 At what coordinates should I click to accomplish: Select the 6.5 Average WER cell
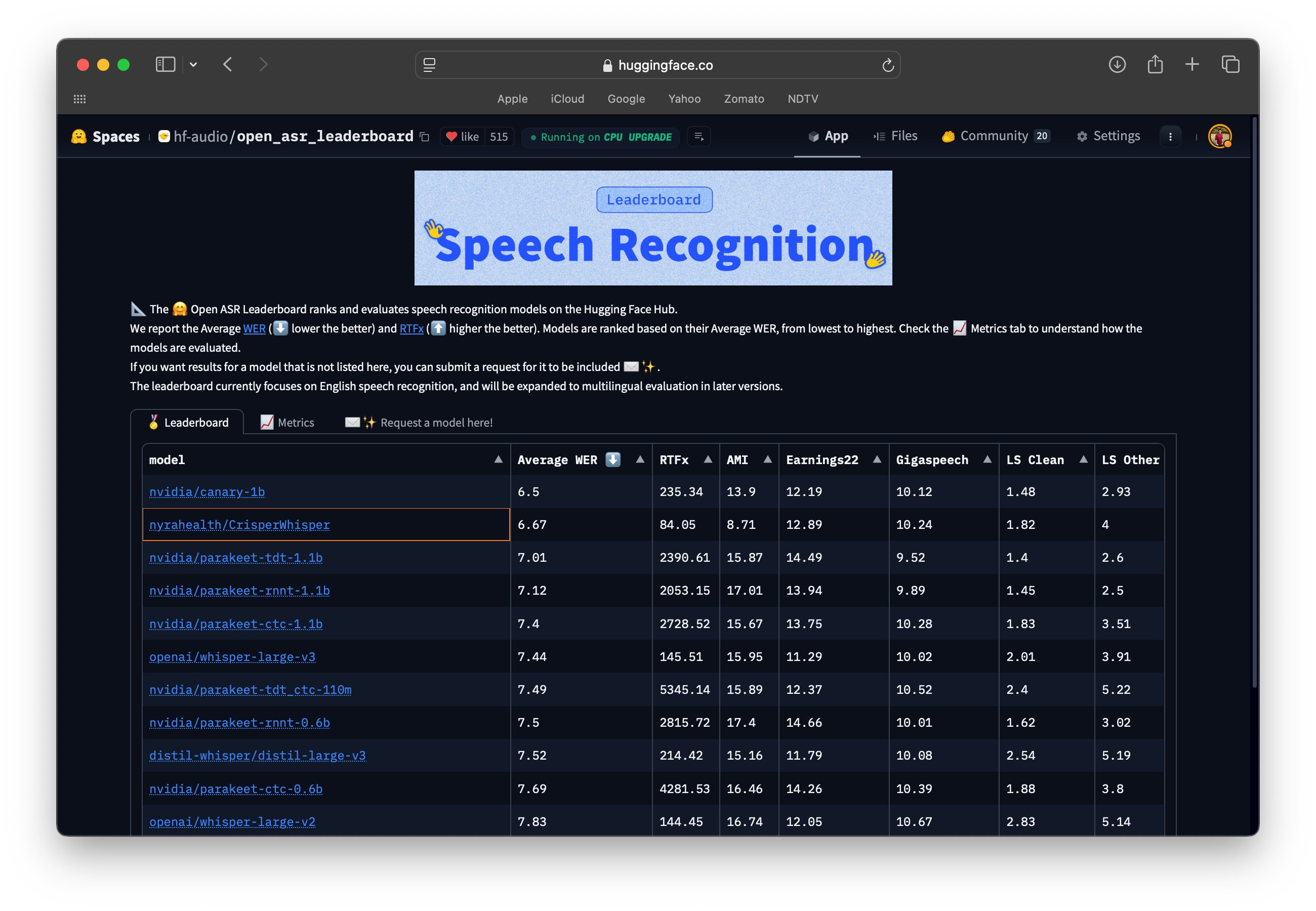coord(581,491)
